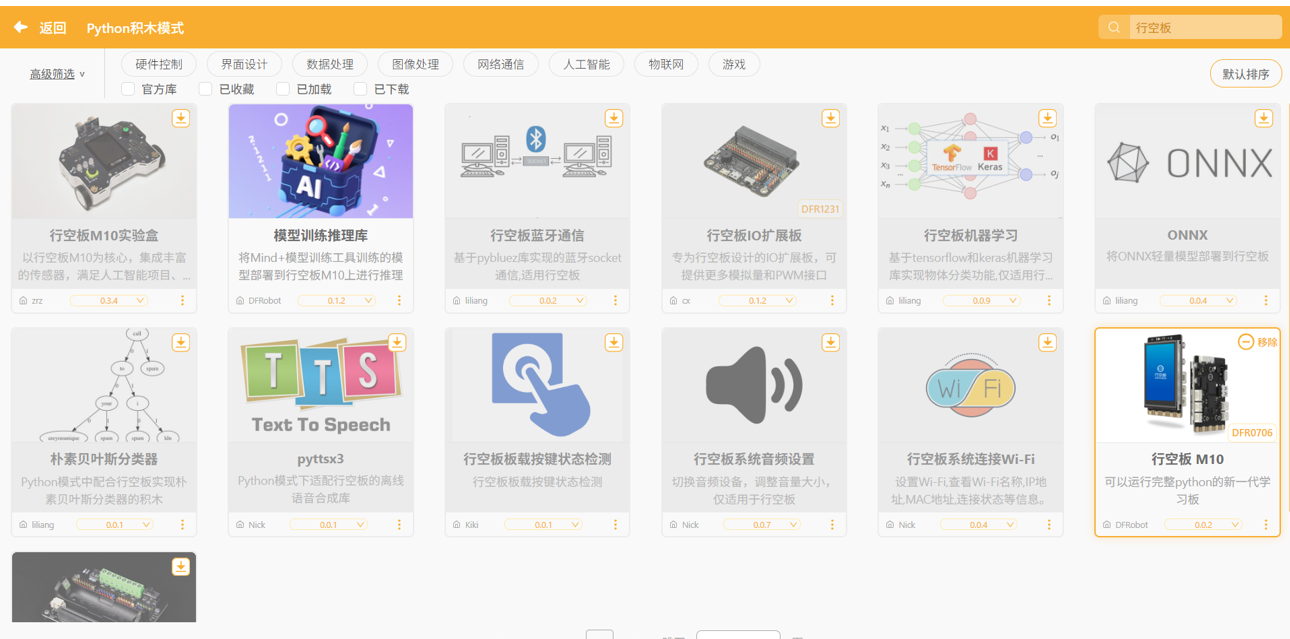Viewport: 1290px width, 639px height.
Task: Click the search magnifier icon
Action: coord(1113,28)
